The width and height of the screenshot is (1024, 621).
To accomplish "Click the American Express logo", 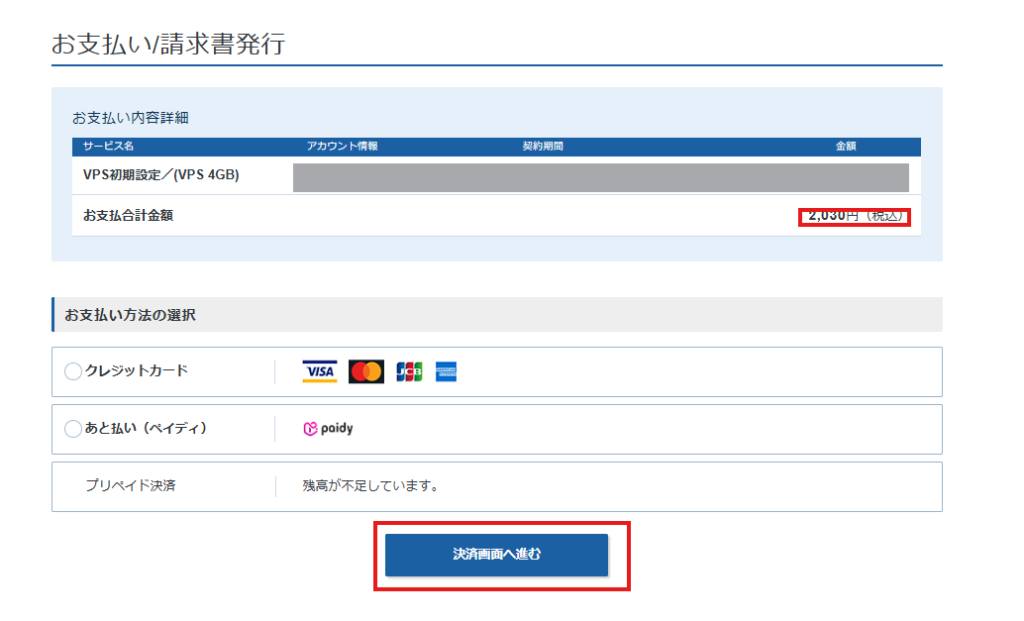I will [446, 372].
